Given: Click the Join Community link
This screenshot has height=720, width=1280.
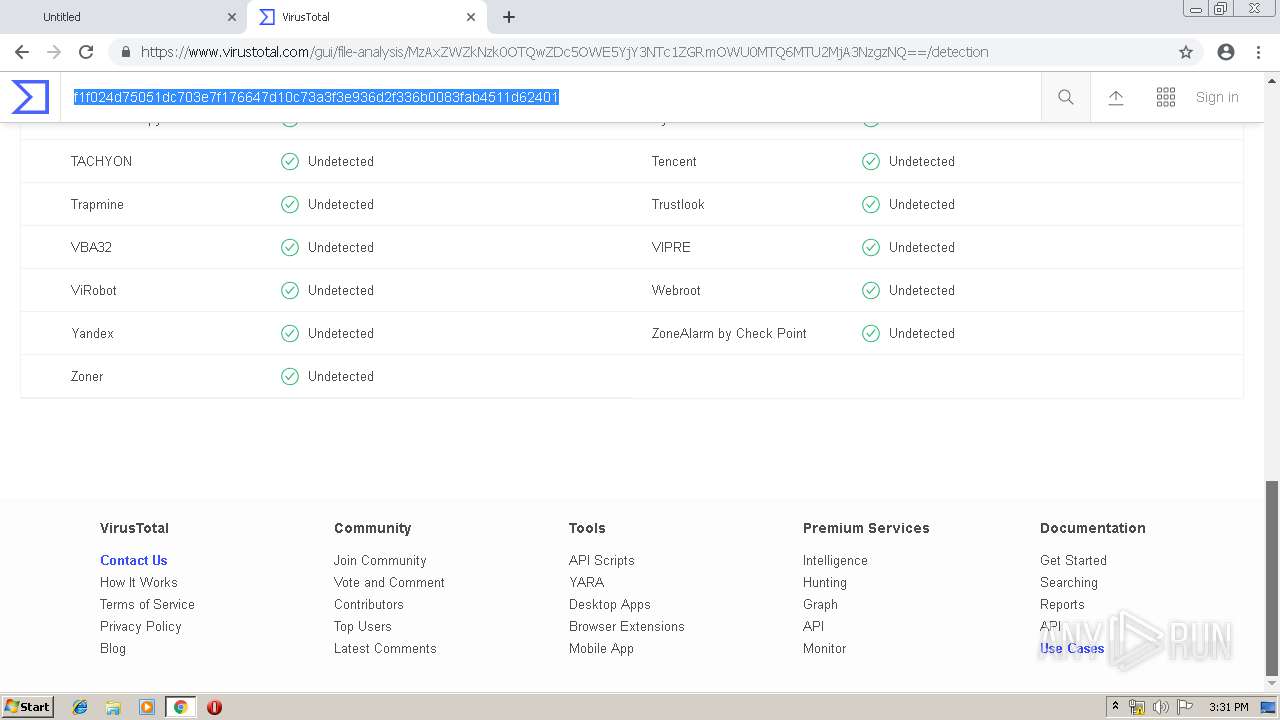Looking at the screenshot, I should 380,560.
